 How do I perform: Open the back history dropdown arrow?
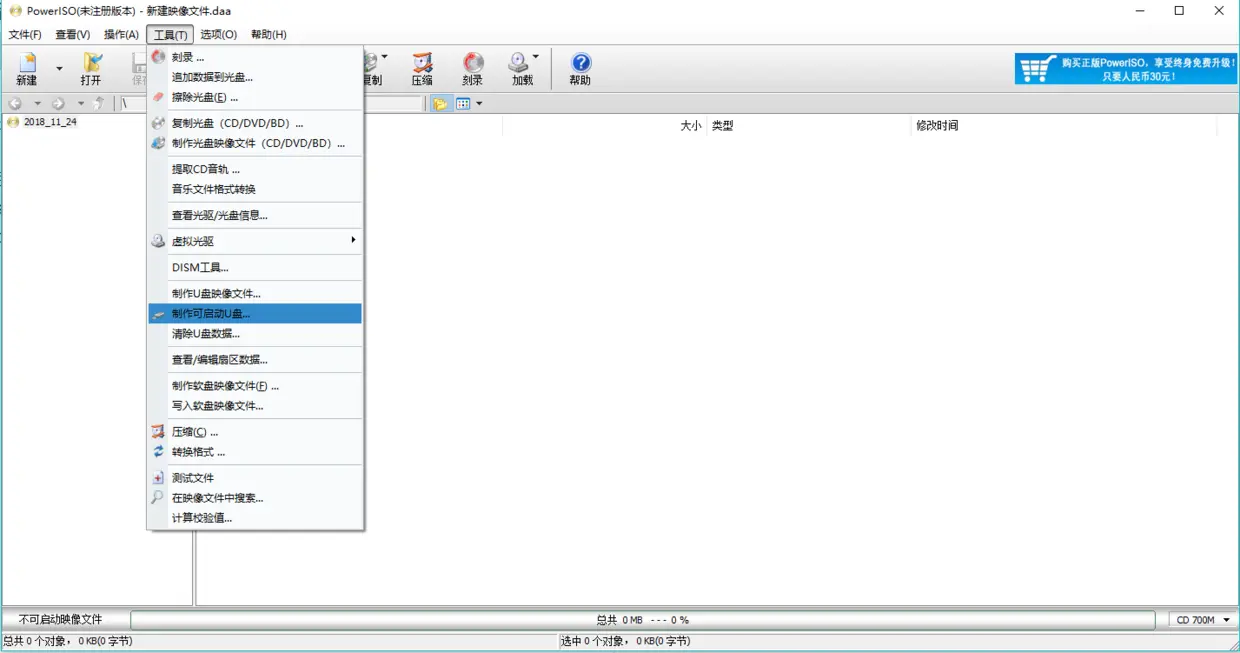tap(37, 104)
